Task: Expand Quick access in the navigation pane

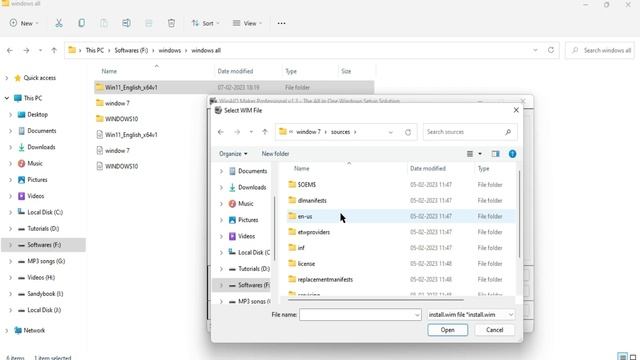Action: [x=7, y=78]
